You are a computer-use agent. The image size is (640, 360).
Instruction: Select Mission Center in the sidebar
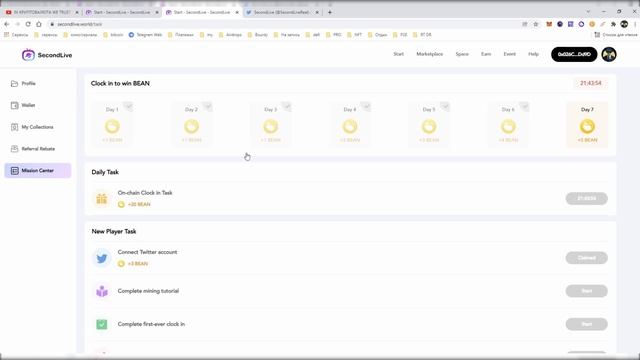(x=38, y=171)
